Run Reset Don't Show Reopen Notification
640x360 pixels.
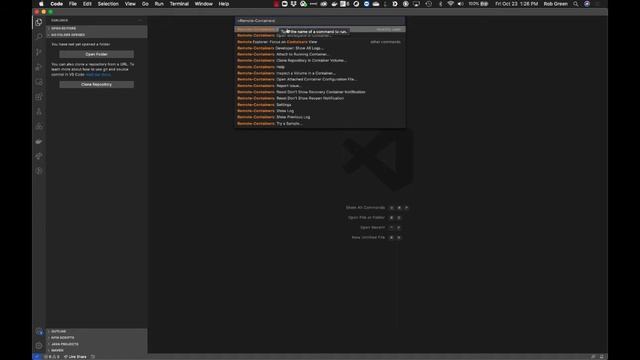point(320,98)
